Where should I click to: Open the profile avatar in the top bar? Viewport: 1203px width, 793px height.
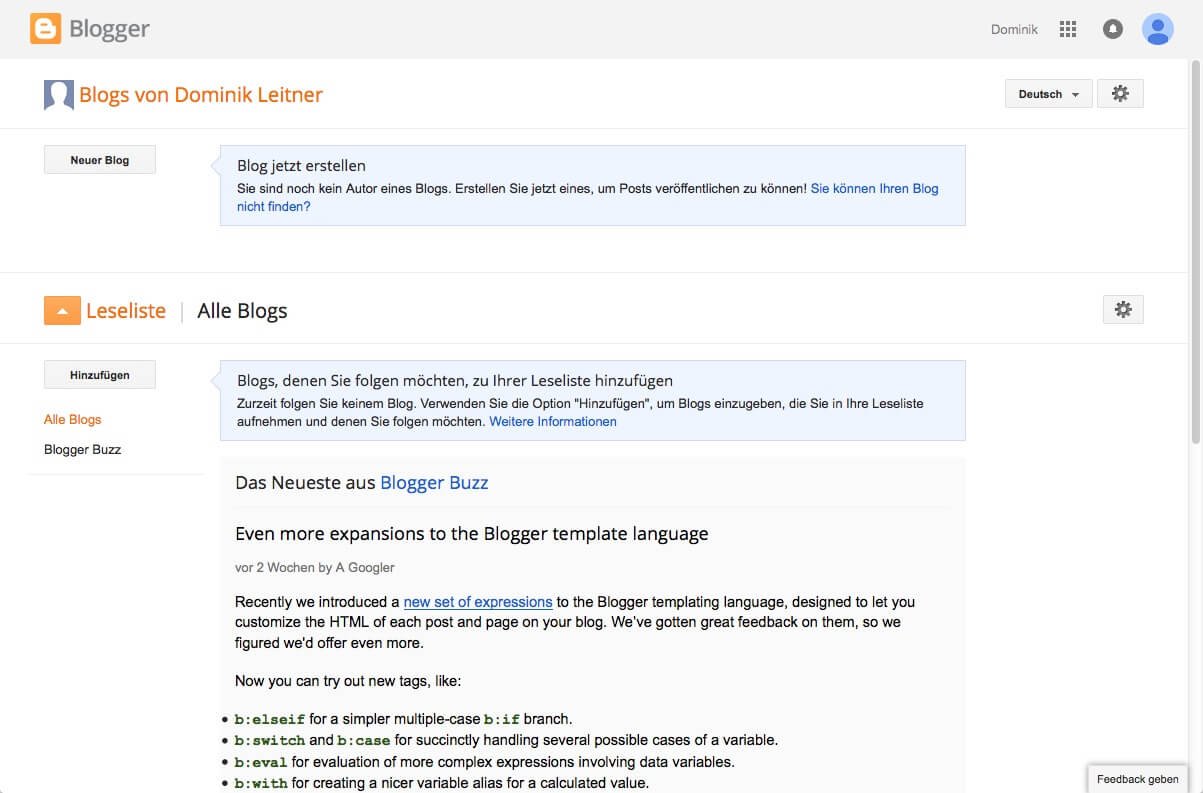point(1157,28)
